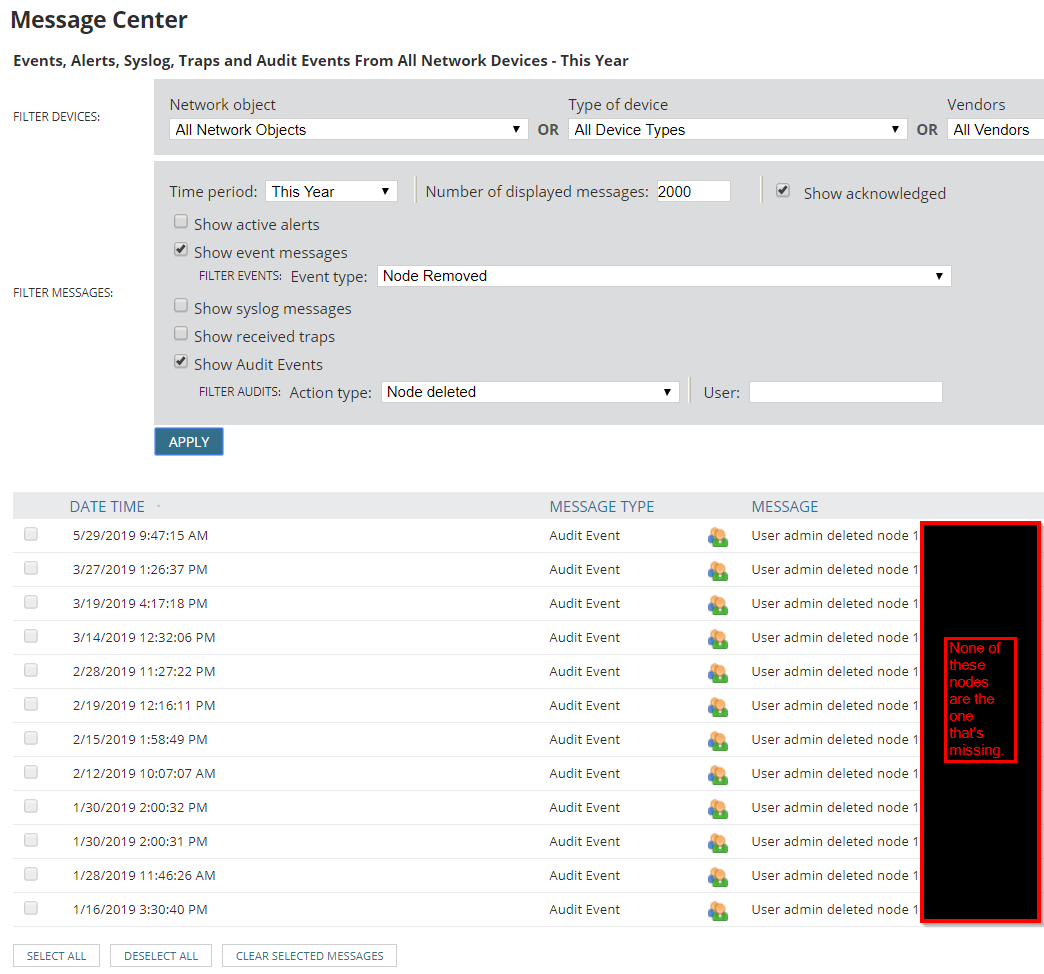Screen dimensions: 1044x974
Task: Click the date 1/30/2019 2:00:31 PM
Action: (x=140, y=841)
